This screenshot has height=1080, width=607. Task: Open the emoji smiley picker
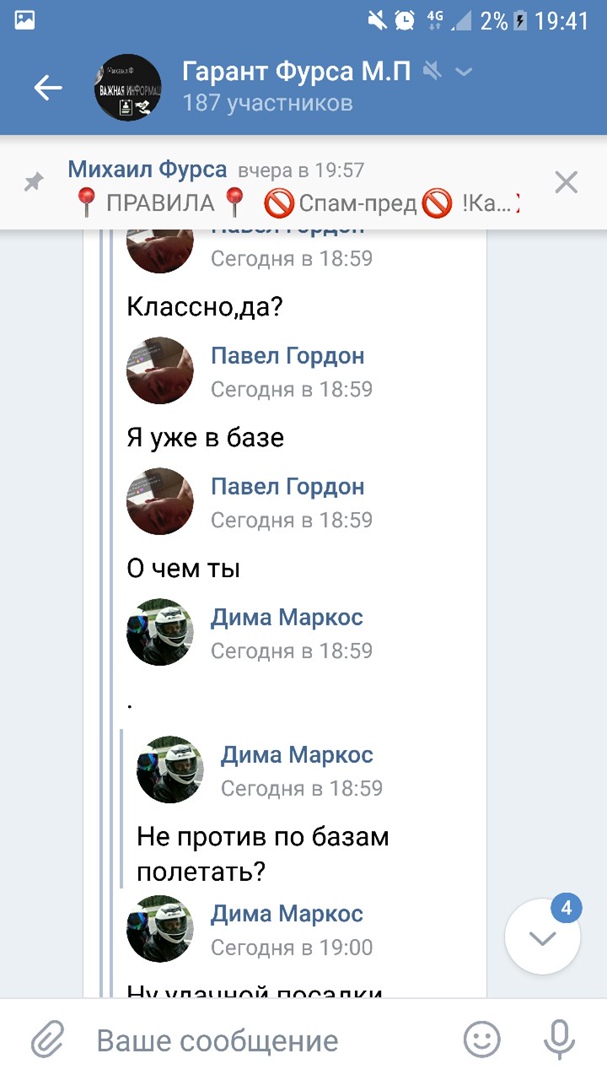482,1039
